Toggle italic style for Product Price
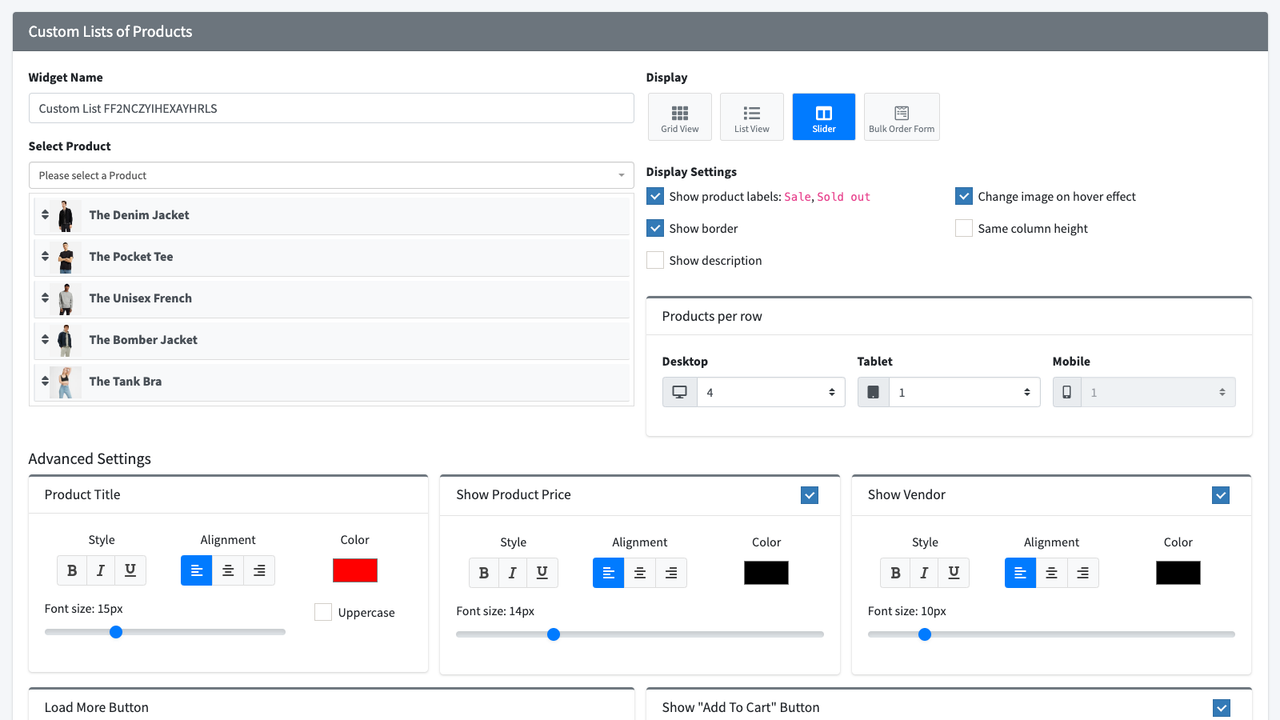Image resolution: width=1280 pixels, height=720 pixels. point(513,573)
